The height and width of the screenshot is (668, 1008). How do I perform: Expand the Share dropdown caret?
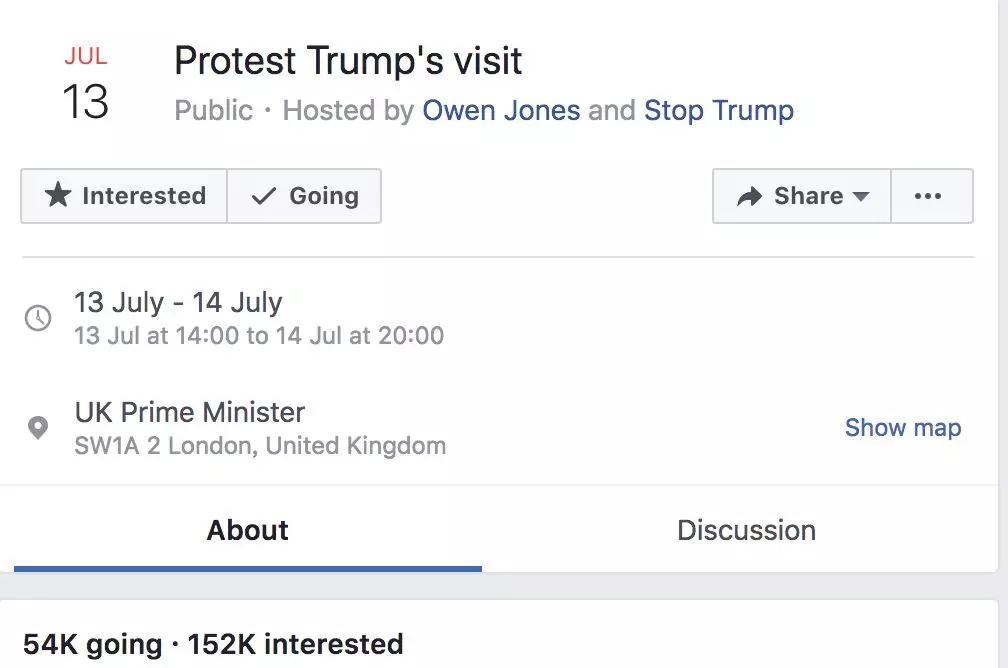860,197
